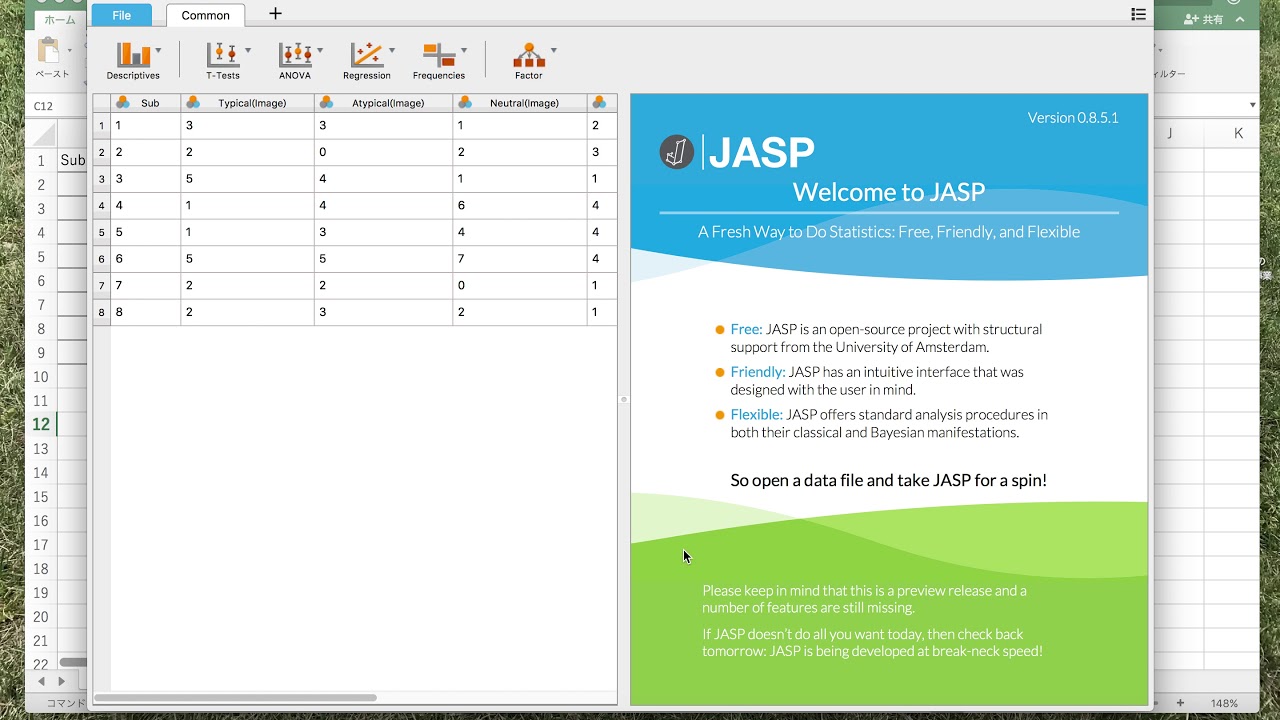
Task: Click the JASP logo icon
Action: tap(677, 152)
